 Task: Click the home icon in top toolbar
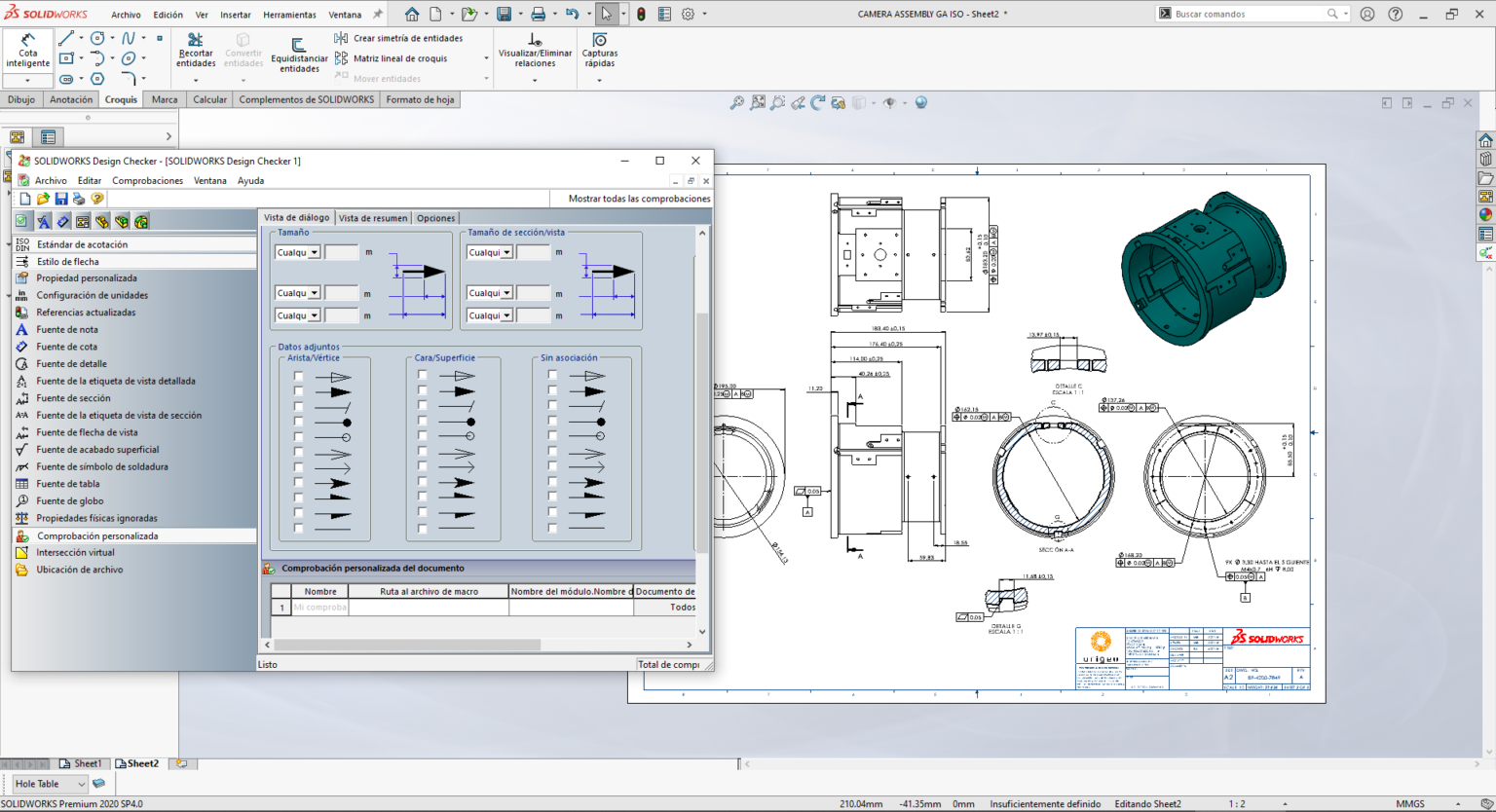[x=412, y=15]
